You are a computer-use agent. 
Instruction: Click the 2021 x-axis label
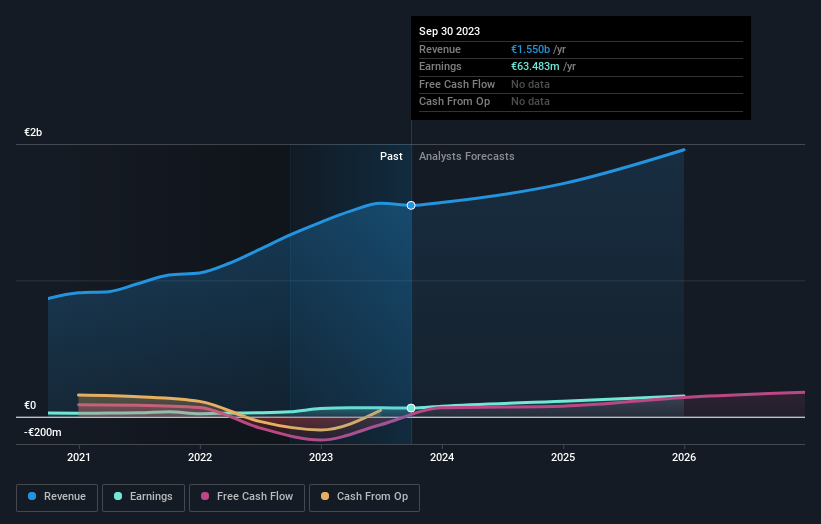pos(79,458)
